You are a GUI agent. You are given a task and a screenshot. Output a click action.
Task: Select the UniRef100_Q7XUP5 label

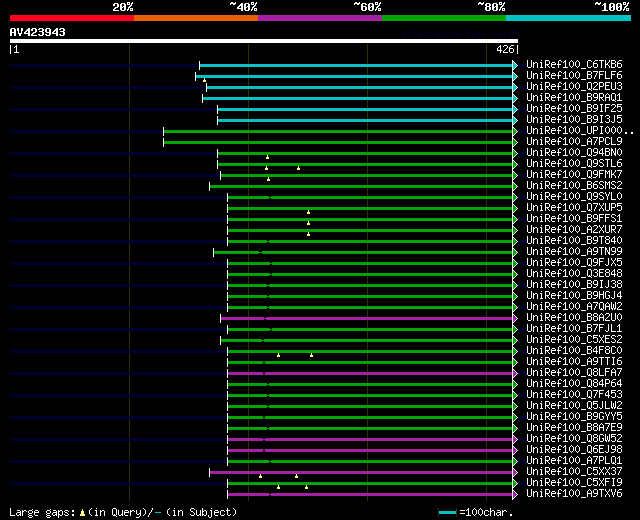574,208
